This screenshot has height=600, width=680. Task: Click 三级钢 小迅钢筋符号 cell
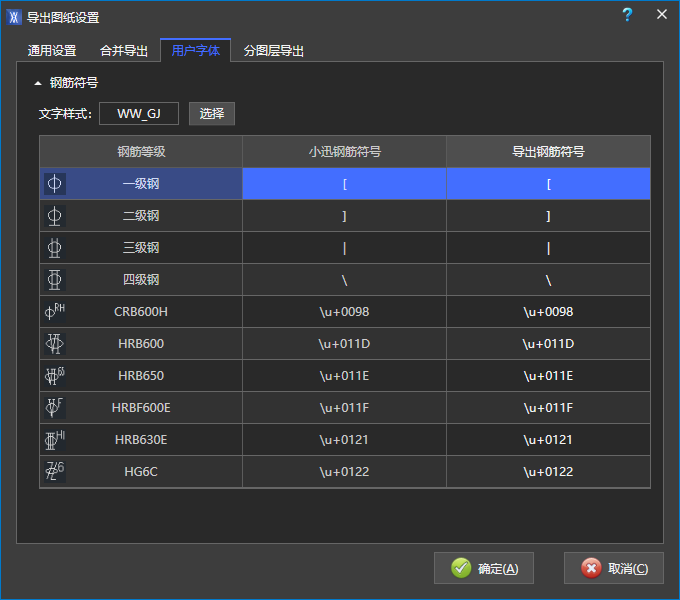[x=344, y=248]
